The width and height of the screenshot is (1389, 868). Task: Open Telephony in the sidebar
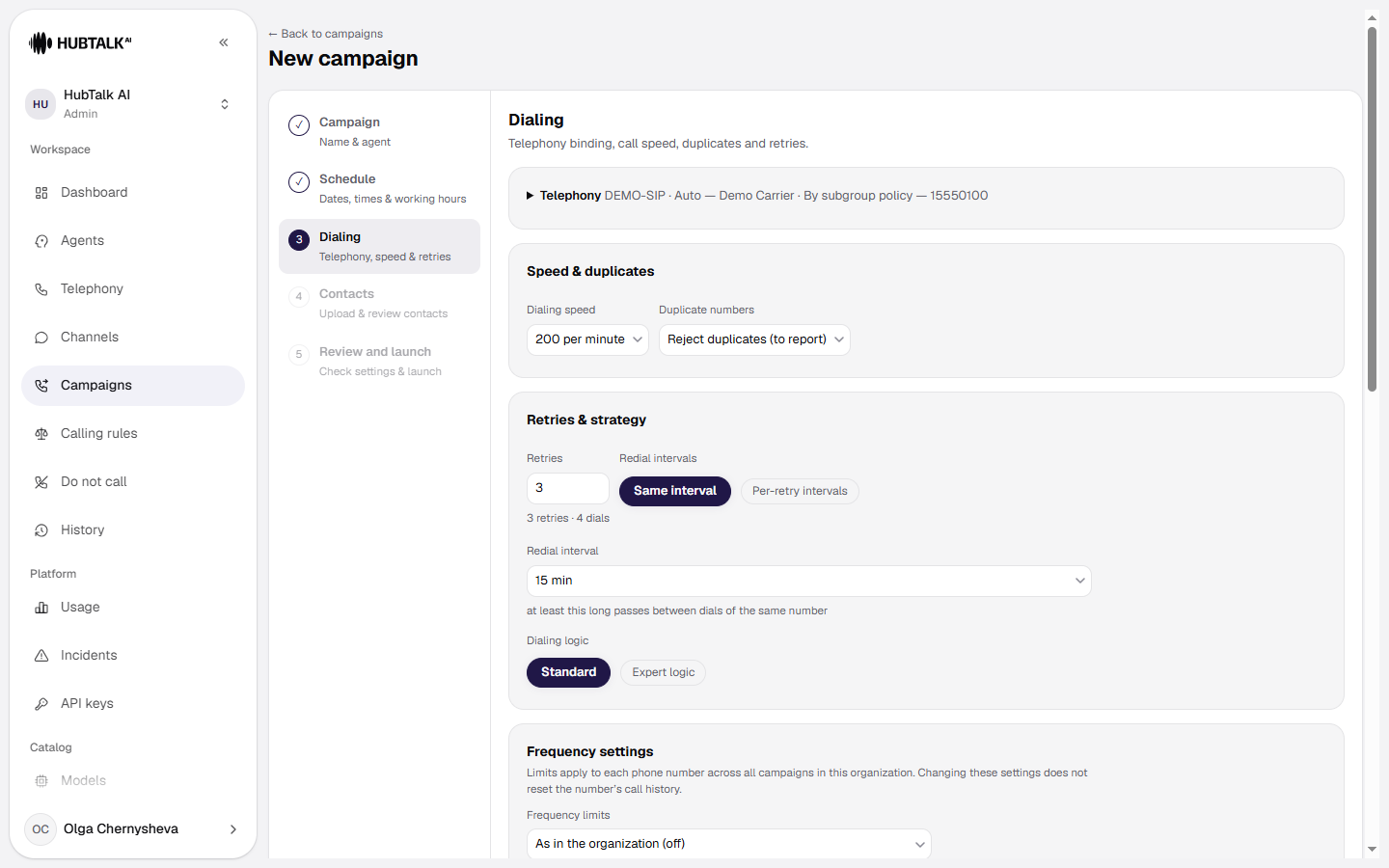click(133, 289)
